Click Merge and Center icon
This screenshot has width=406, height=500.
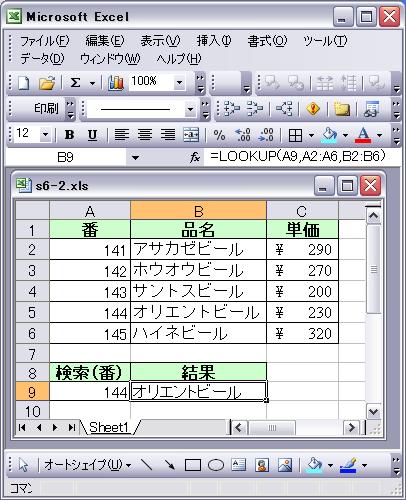[x=191, y=135]
